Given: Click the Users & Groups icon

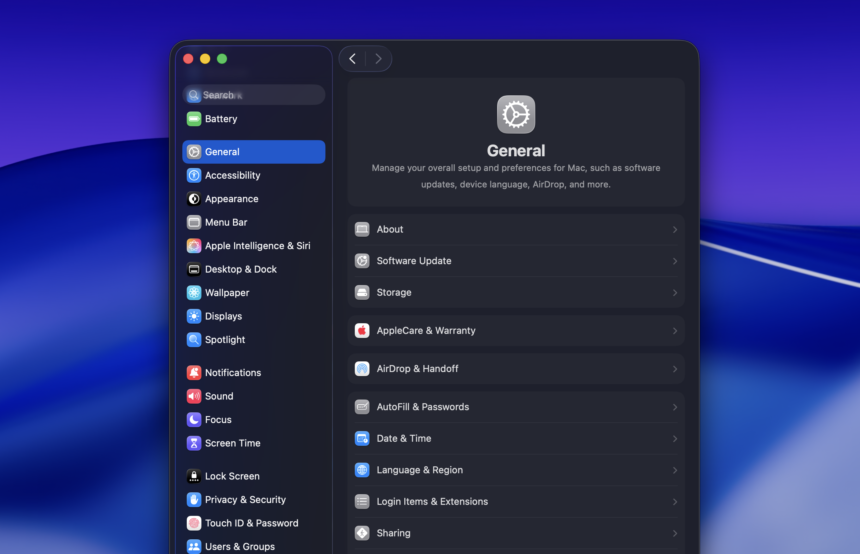Looking at the screenshot, I should click(194, 547).
